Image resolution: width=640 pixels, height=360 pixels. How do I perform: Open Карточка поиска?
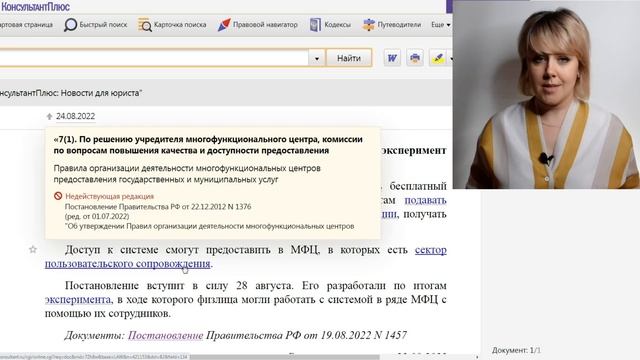(172, 25)
